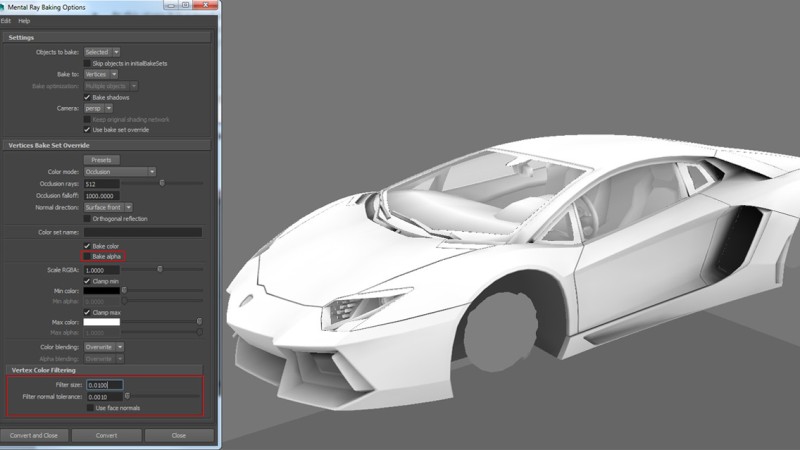Toggle Skip objects in initialBakeSets checkbox
The height and width of the screenshot is (450, 800).
coord(87,63)
